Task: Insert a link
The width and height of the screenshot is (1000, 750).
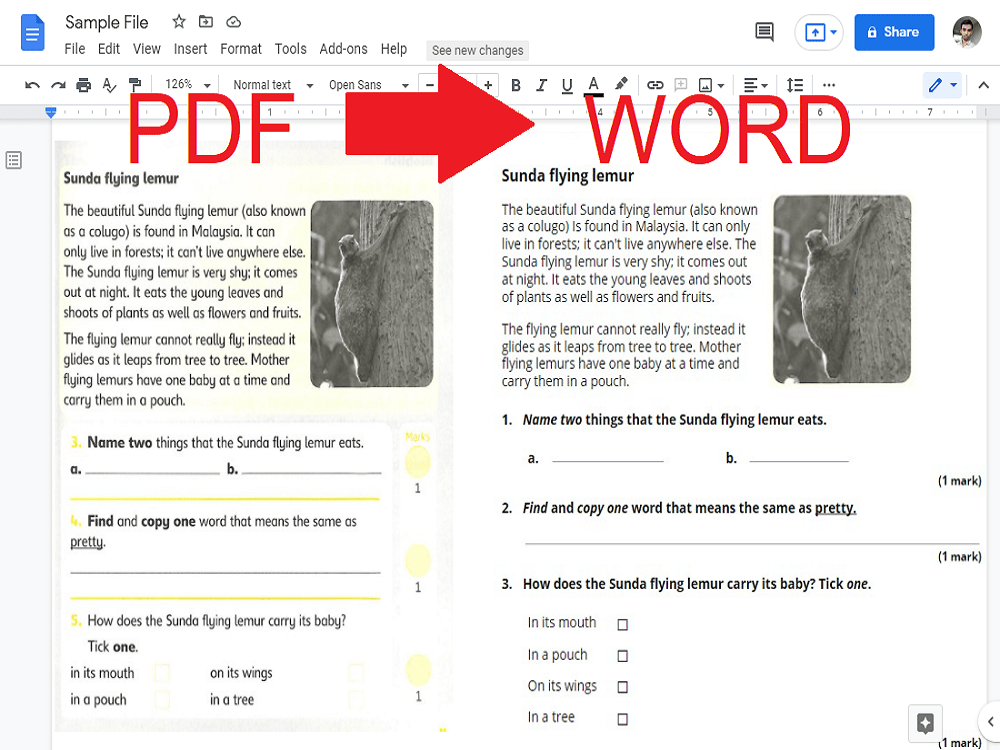Action: 655,85
